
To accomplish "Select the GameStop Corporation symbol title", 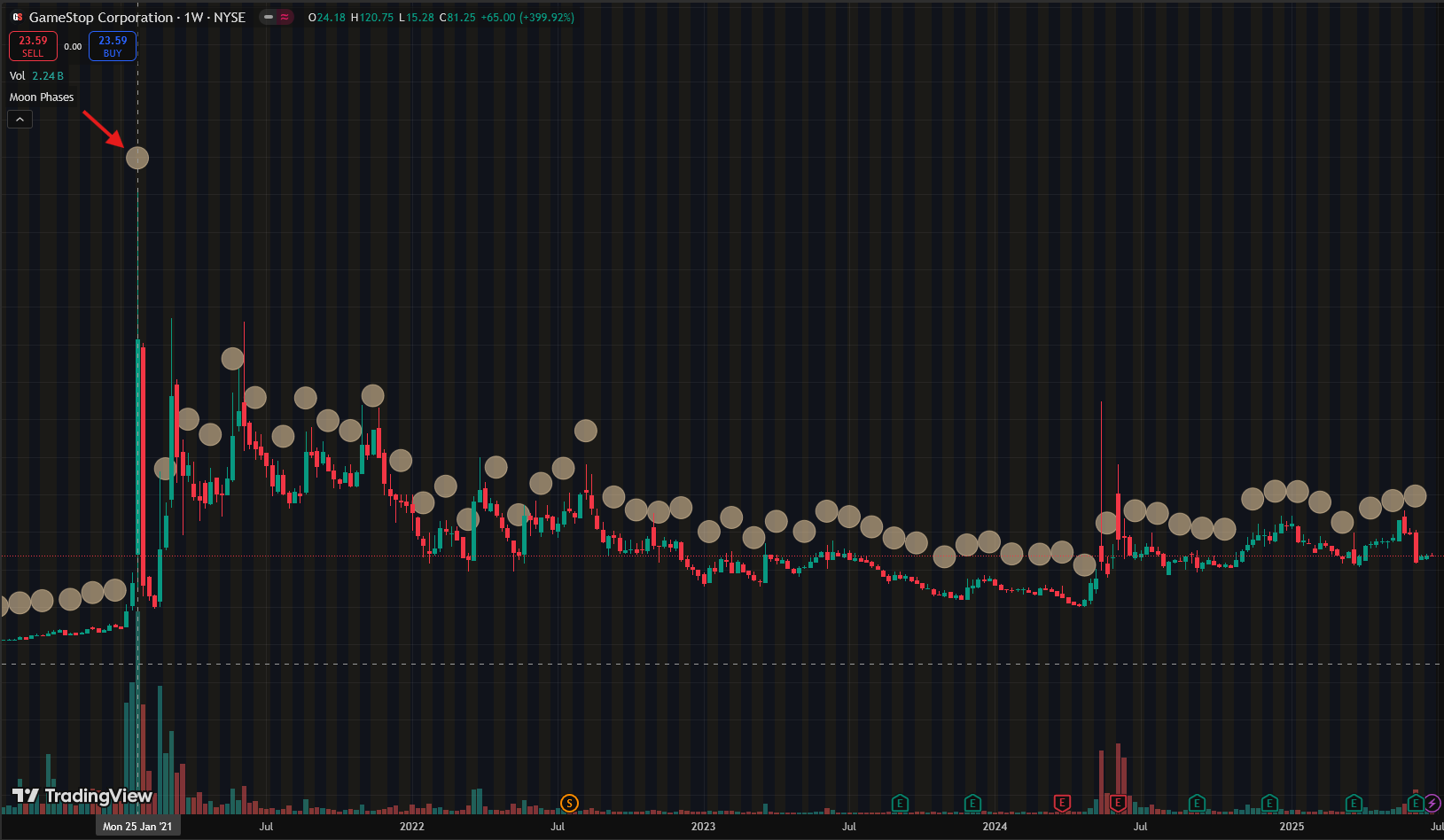I will coord(101,18).
